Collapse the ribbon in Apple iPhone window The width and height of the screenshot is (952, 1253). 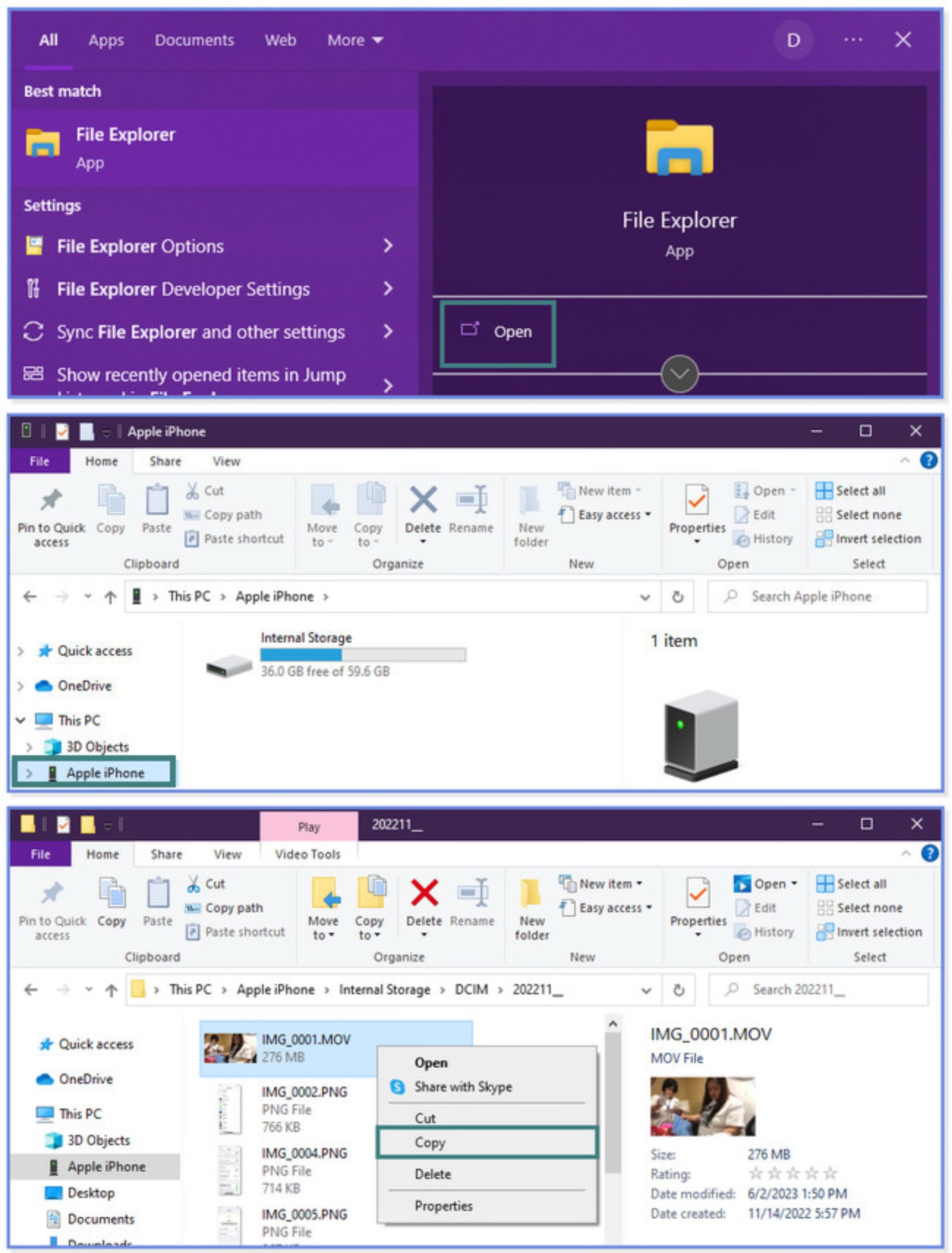pos(905,460)
